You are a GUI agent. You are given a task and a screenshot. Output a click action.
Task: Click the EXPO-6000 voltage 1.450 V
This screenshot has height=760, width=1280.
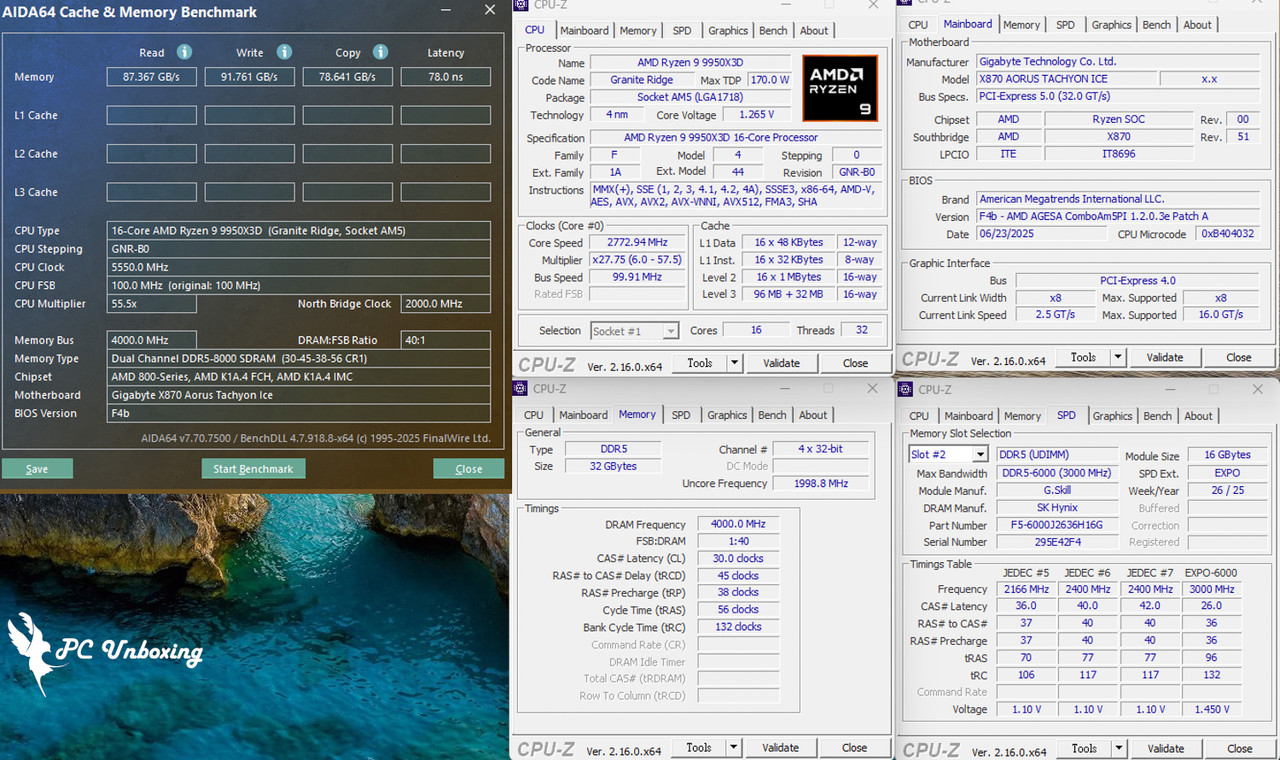[1213, 709]
